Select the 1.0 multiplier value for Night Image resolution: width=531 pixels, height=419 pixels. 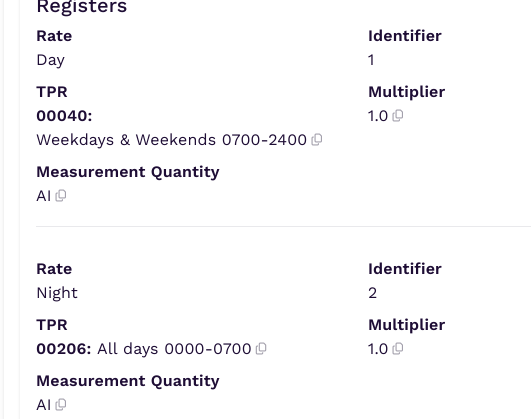[378, 349]
